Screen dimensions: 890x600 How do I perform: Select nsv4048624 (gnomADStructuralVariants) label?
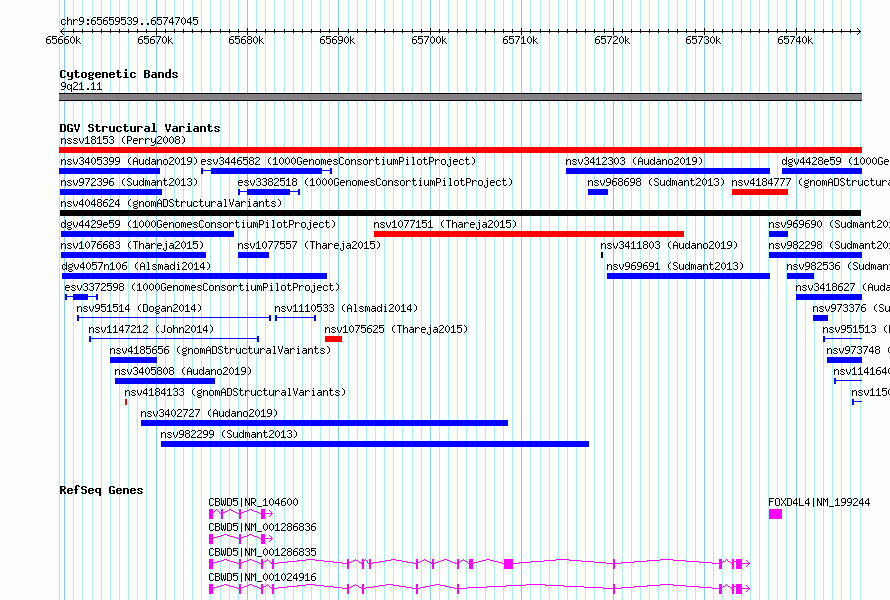171,203
